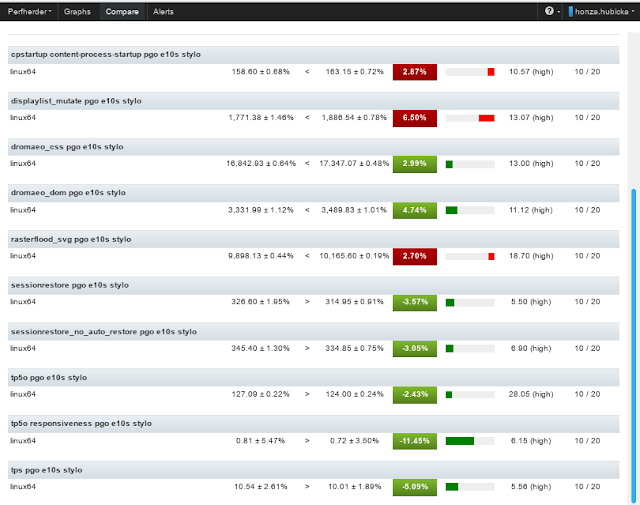This screenshot has height=505, width=640.
Task: Click base value 127.09 ± 0.22%
Action: 260,394
